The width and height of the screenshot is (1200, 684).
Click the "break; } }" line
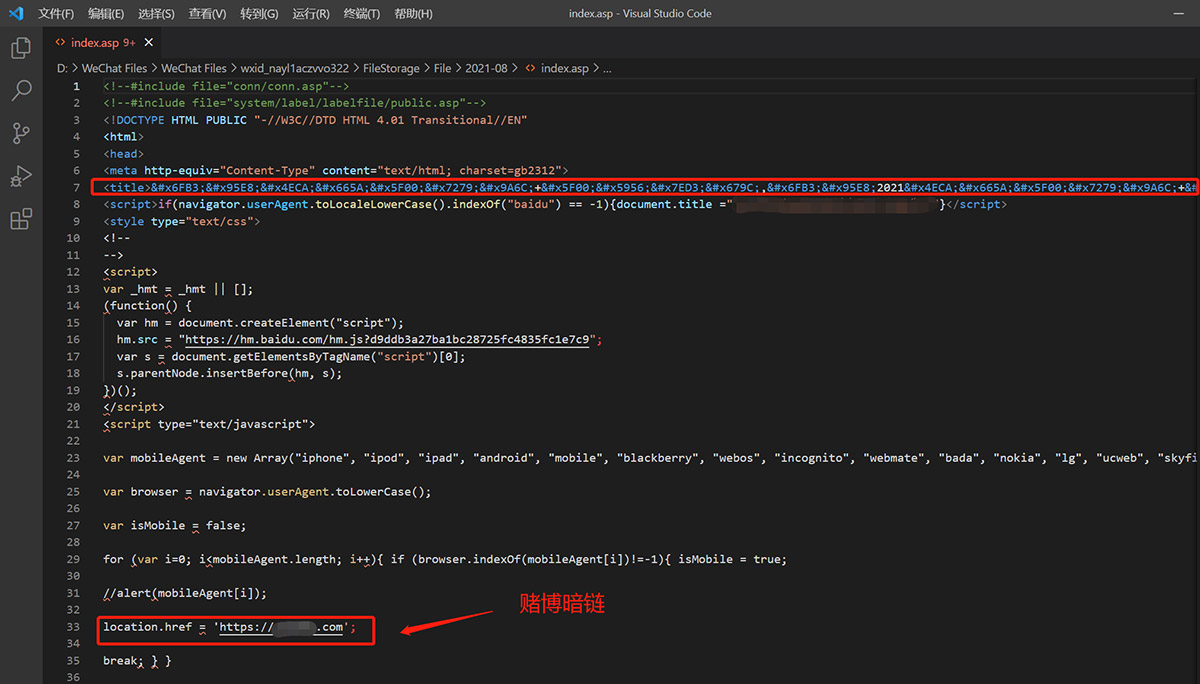[x=137, y=661]
